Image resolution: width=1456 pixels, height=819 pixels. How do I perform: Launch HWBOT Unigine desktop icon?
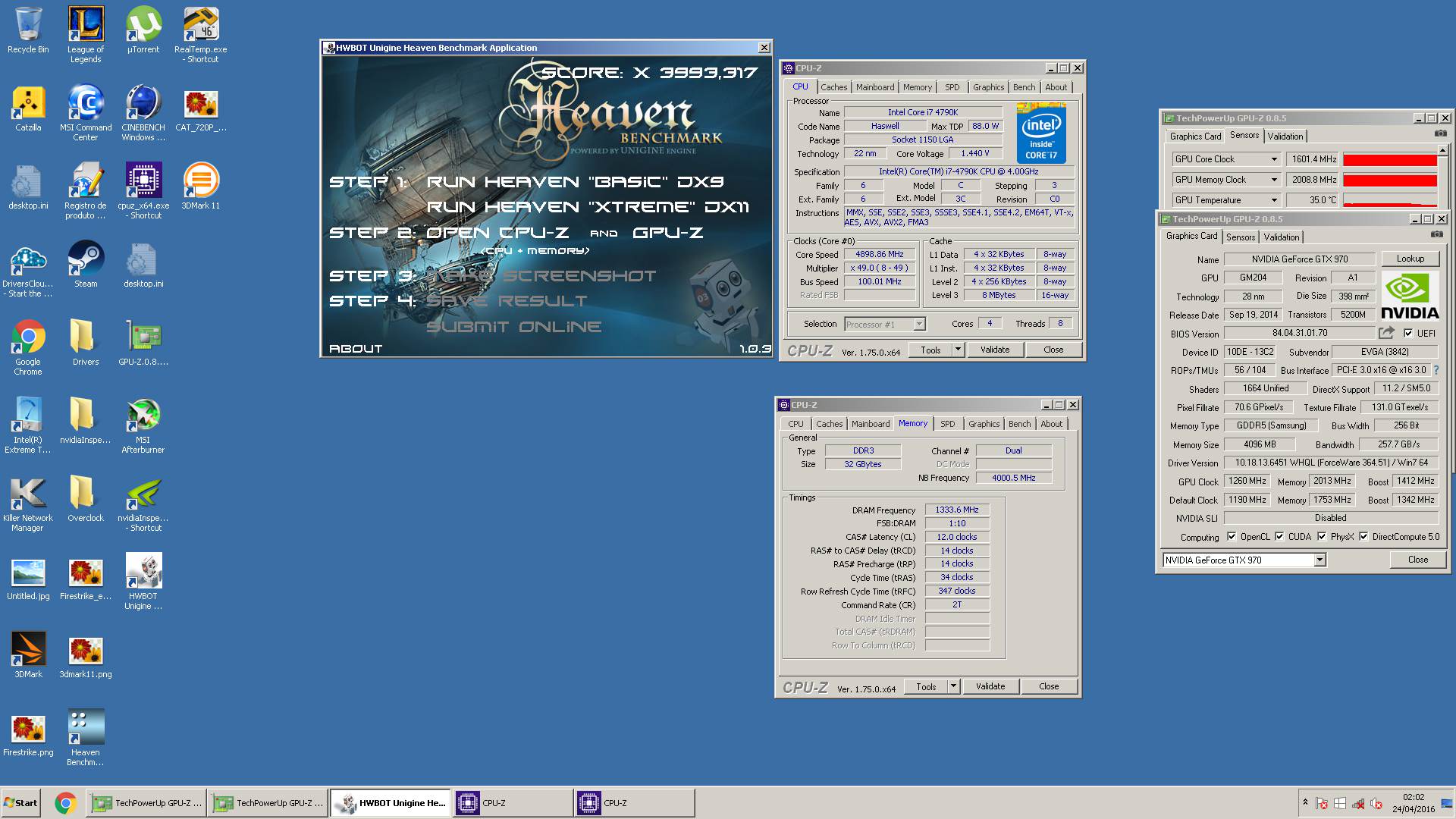pyautogui.click(x=143, y=582)
